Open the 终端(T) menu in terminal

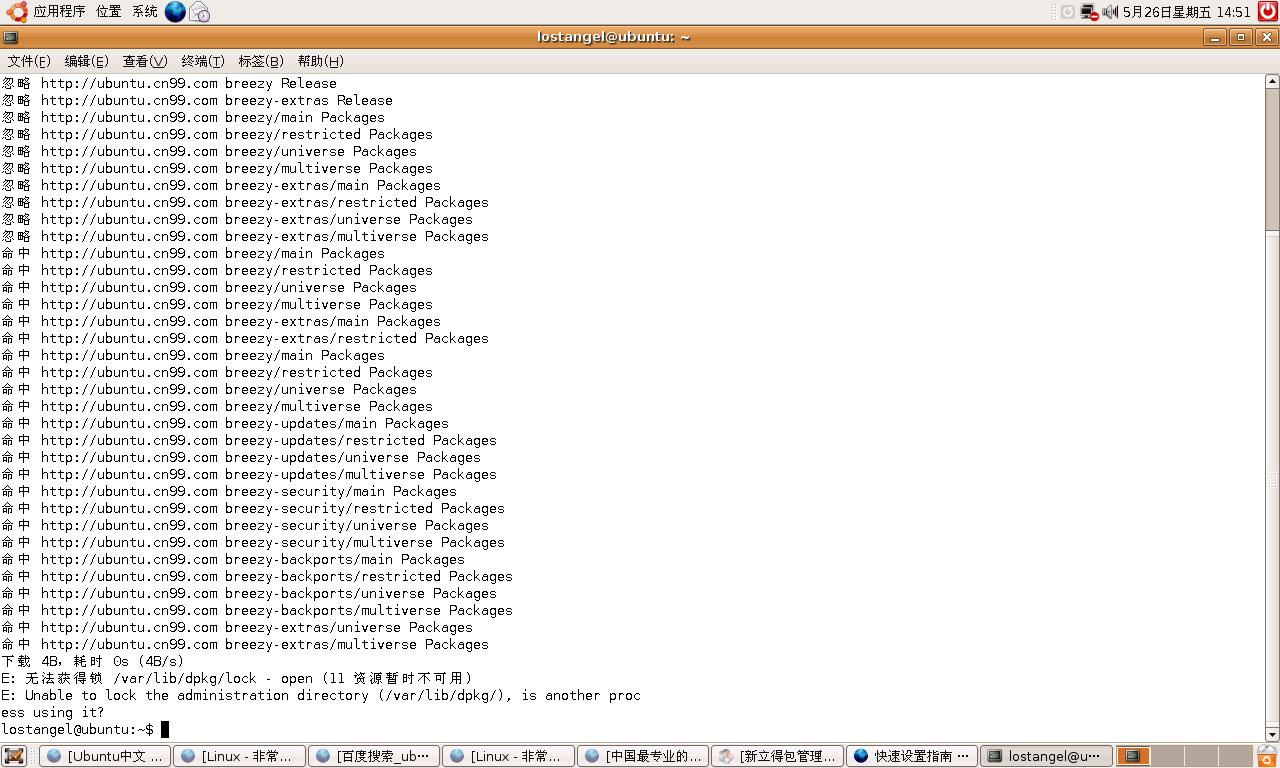[203, 61]
